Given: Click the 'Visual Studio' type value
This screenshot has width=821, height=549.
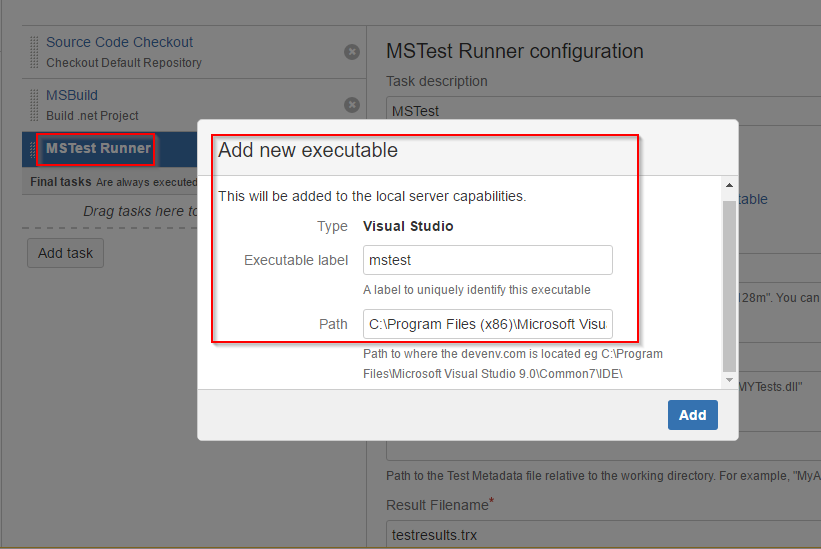Looking at the screenshot, I should point(408,226).
